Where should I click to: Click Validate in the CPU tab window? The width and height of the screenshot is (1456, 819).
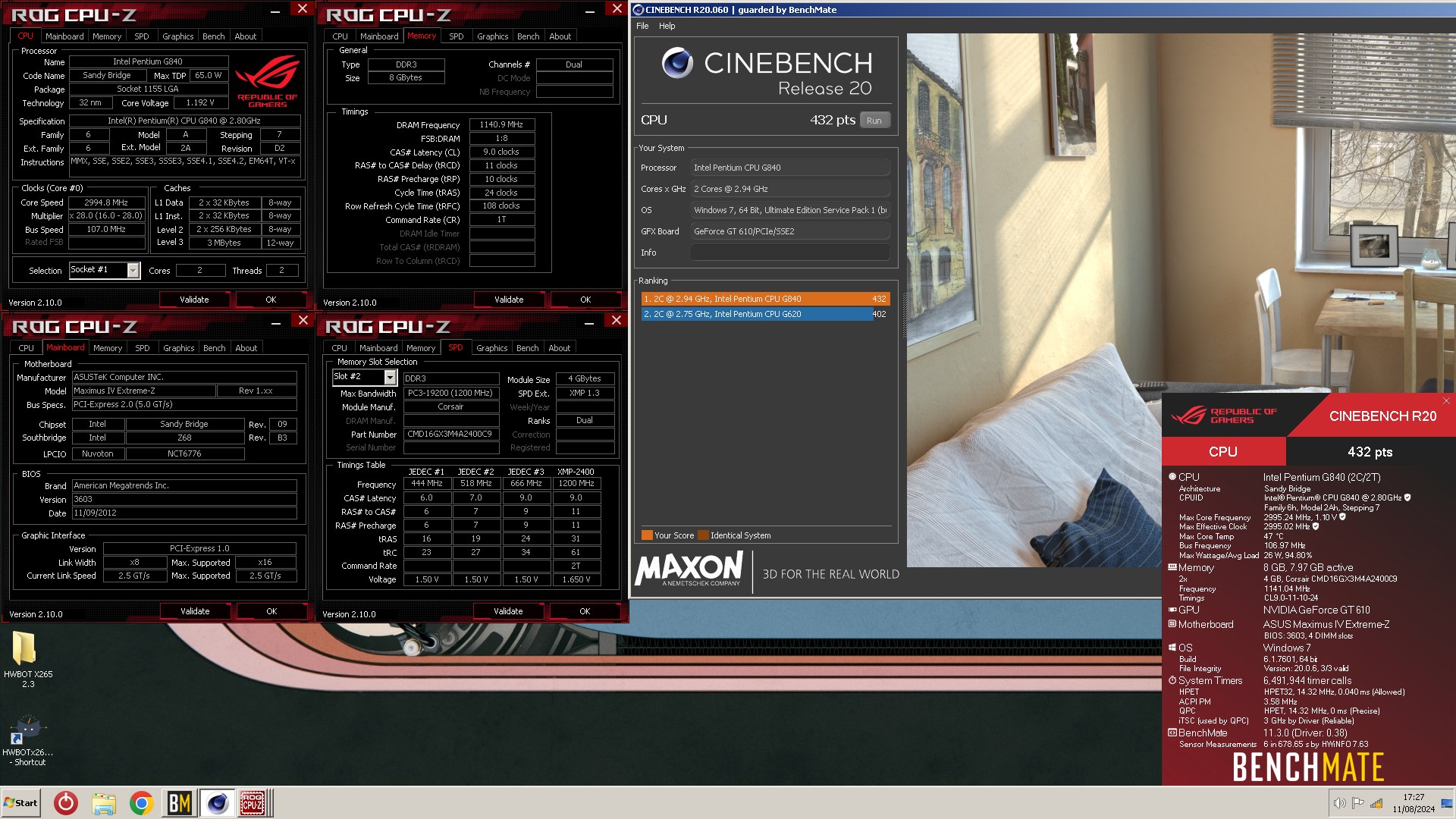pyautogui.click(x=194, y=300)
